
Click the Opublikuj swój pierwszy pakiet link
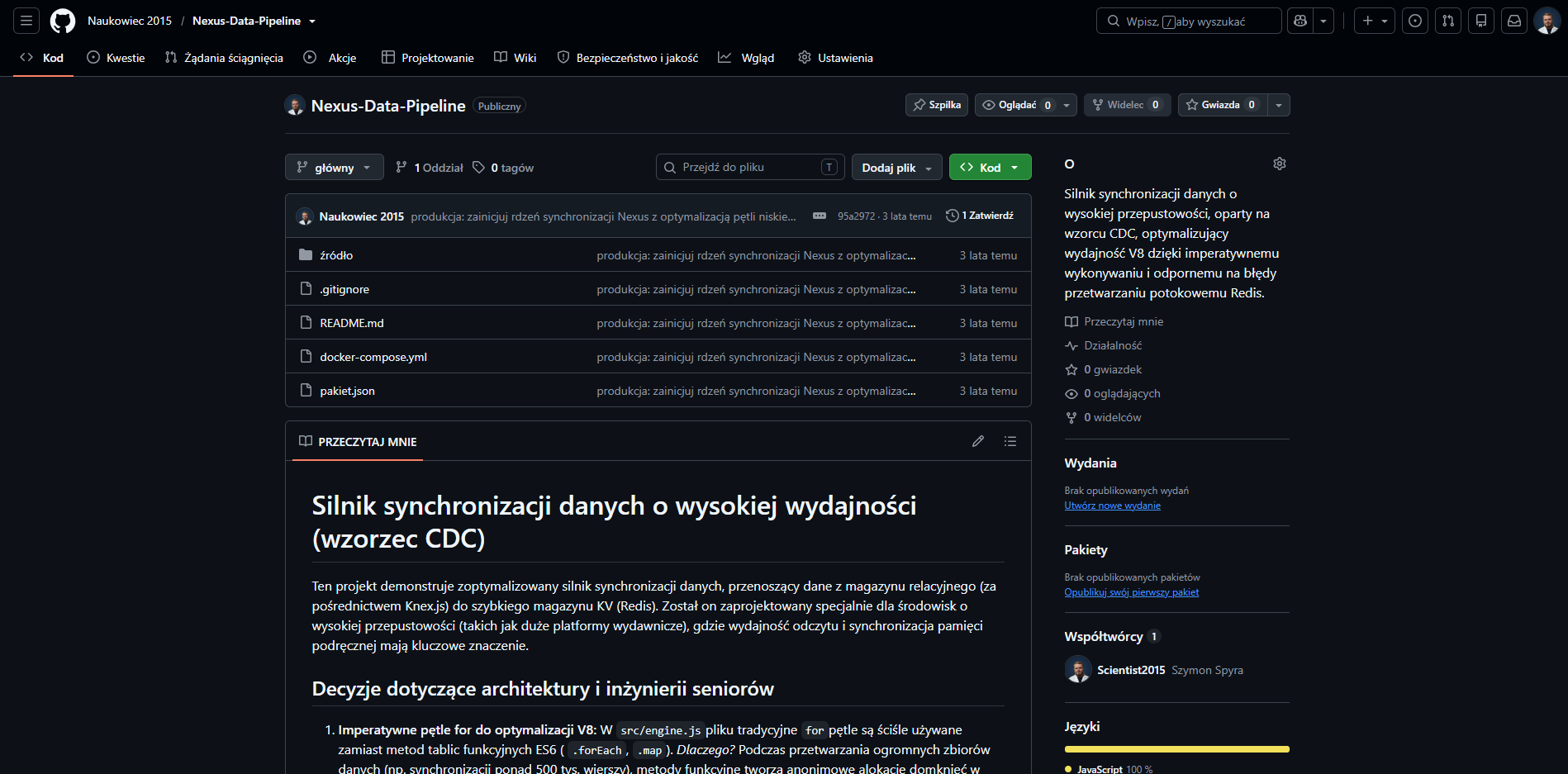point(1131,592)
